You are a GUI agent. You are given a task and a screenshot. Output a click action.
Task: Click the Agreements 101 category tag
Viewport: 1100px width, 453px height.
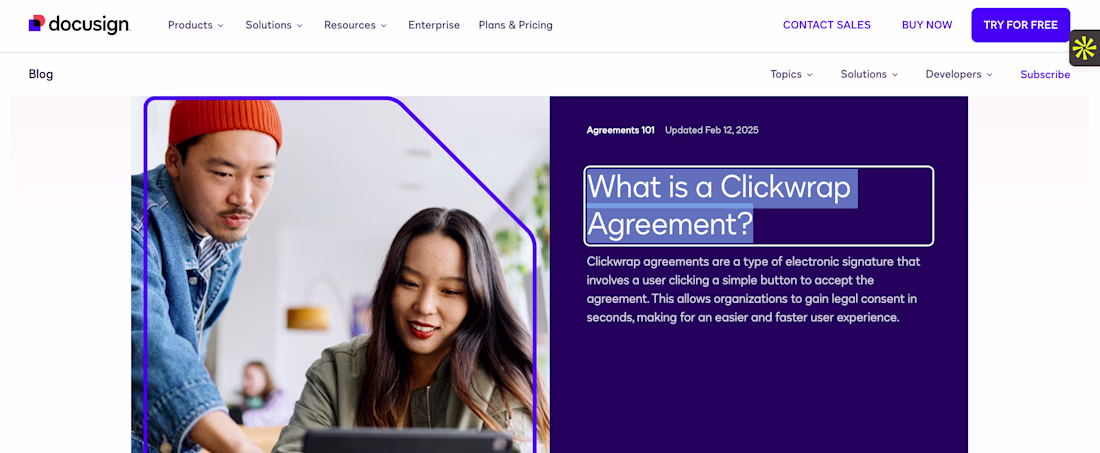coord(620,130)
